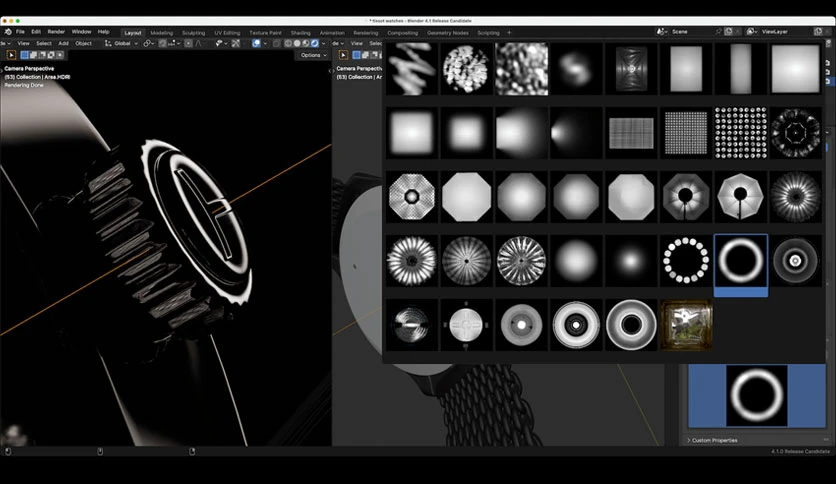Click the Scene name field

point(692,32)
